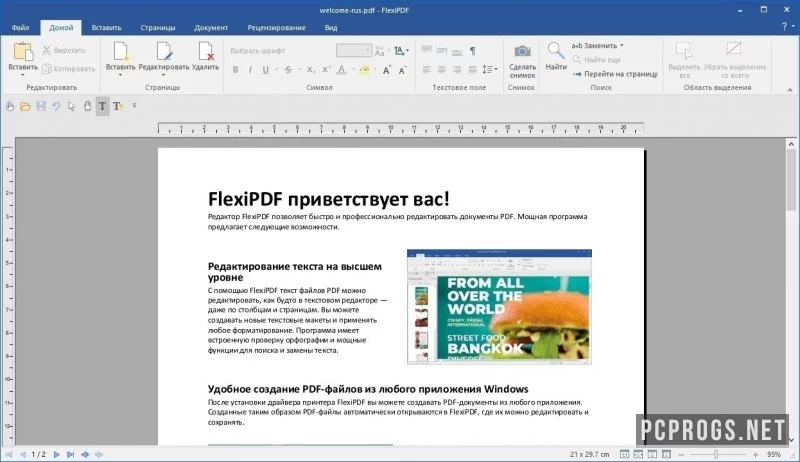Click 'Выделить все' selection icon
Screen dimensions: 800x462
(684, 50)
